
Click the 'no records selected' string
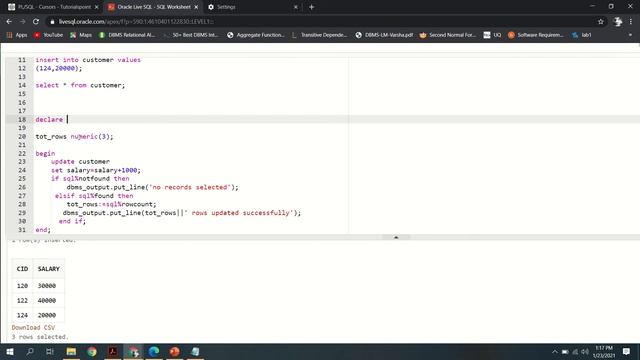click(x=190, y=187)
